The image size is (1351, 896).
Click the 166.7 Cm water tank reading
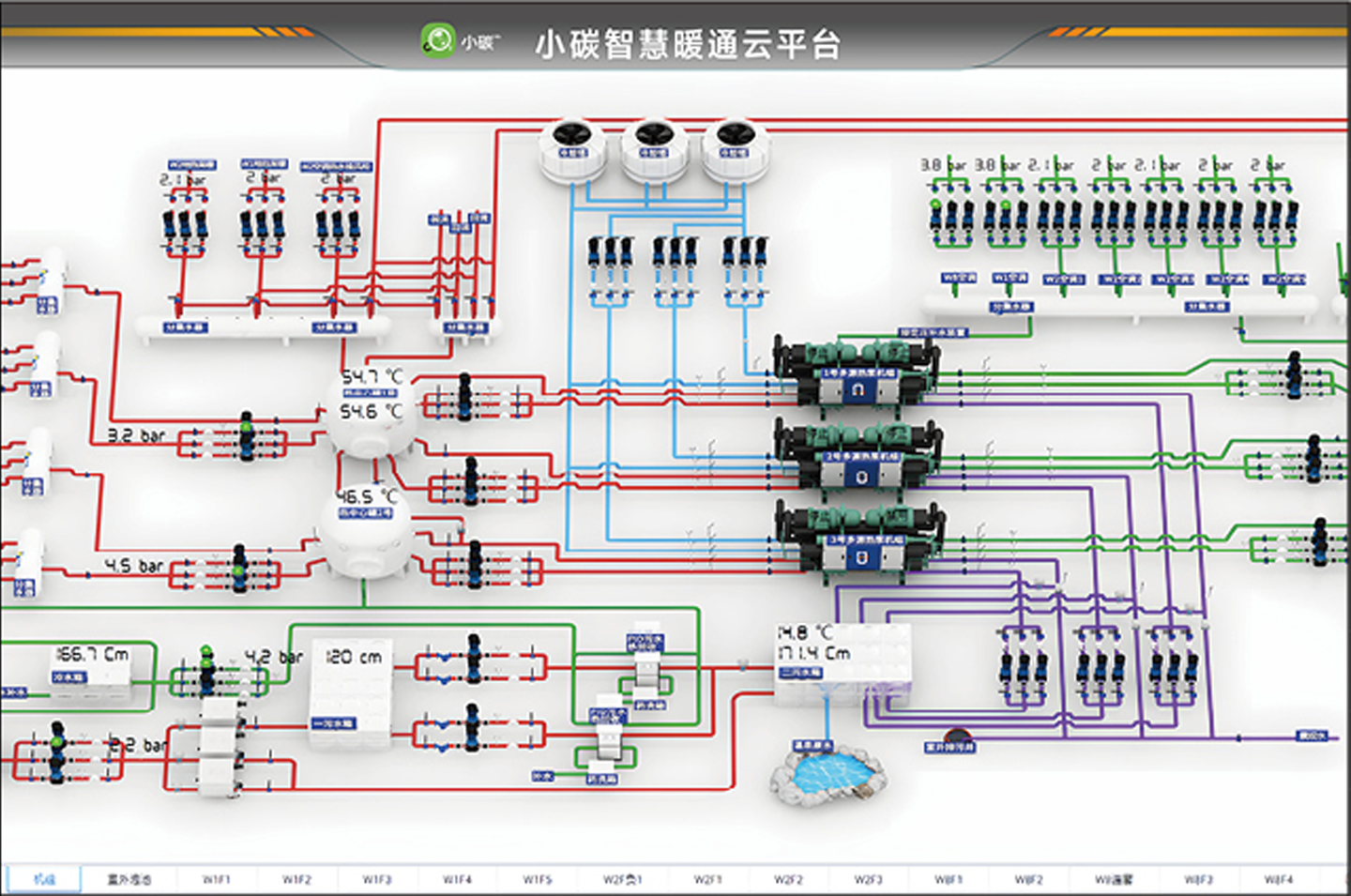coord(91,667)
